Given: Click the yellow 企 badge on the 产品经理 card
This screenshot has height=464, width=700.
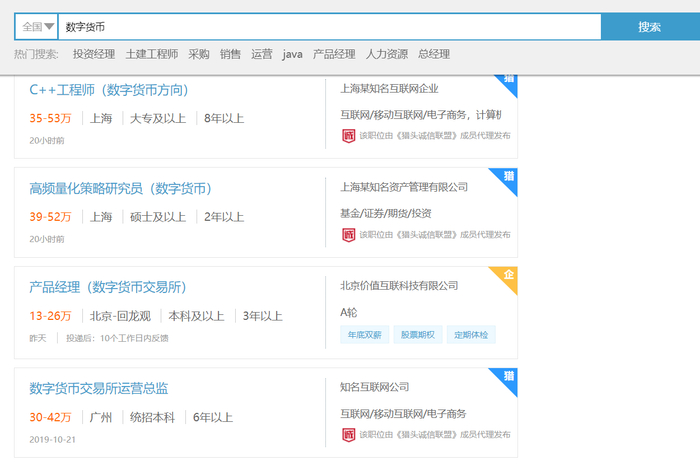Looking at the screenshot, I should click(506, 277).
